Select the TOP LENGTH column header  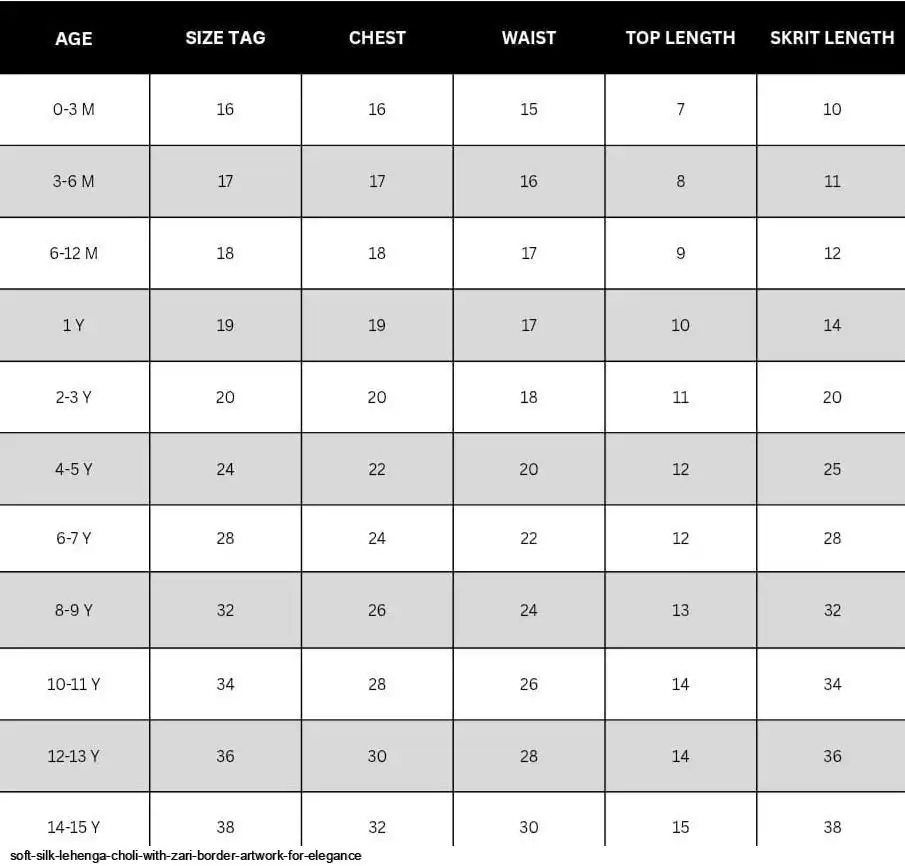[680, 38]
